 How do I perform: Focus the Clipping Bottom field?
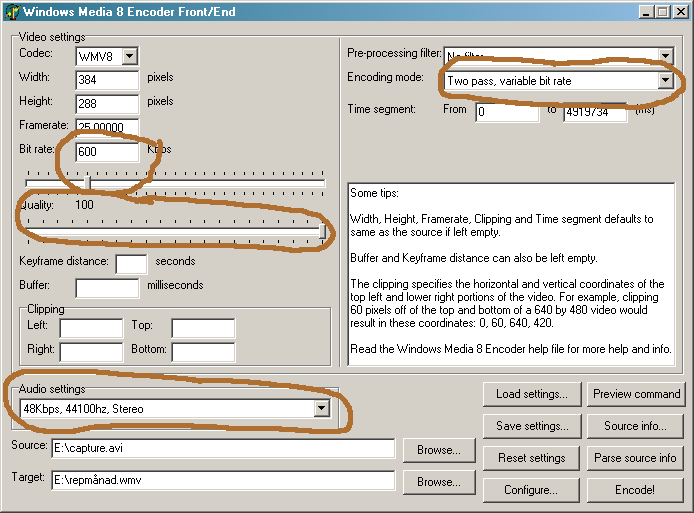pos(203,352)
